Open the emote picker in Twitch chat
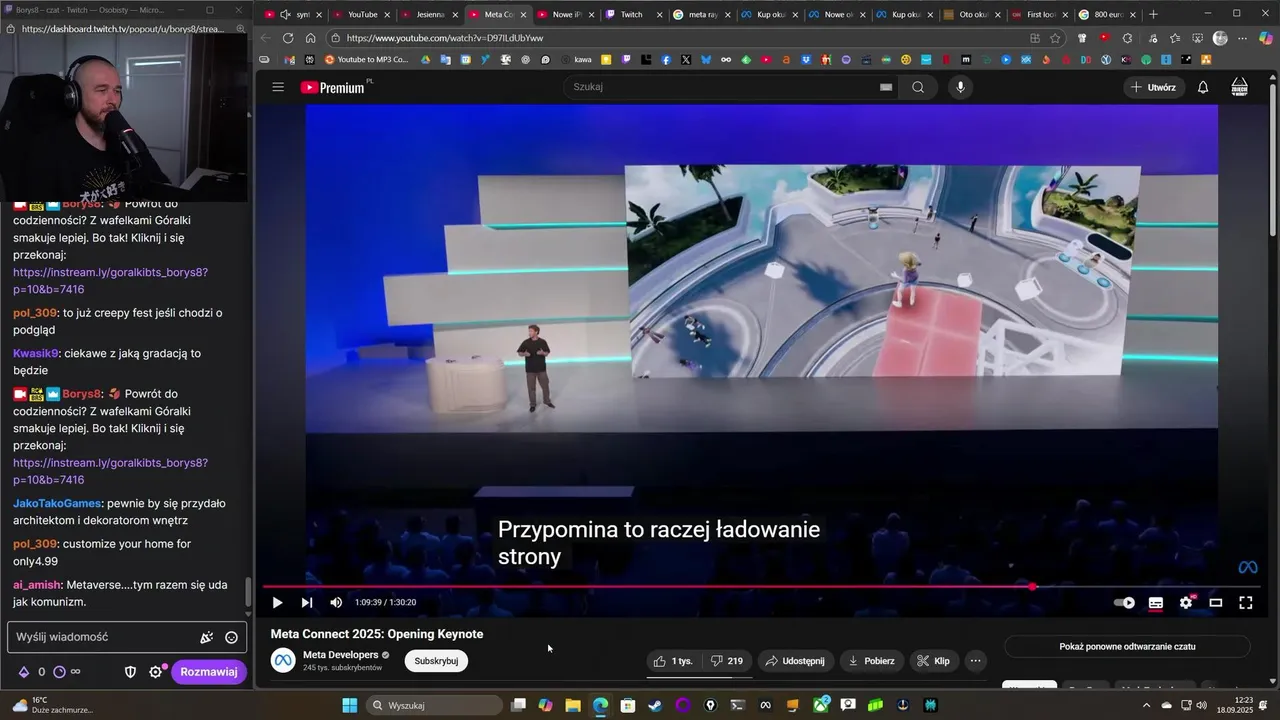This screenshot has width=1280, height=720. pos(231,638)
